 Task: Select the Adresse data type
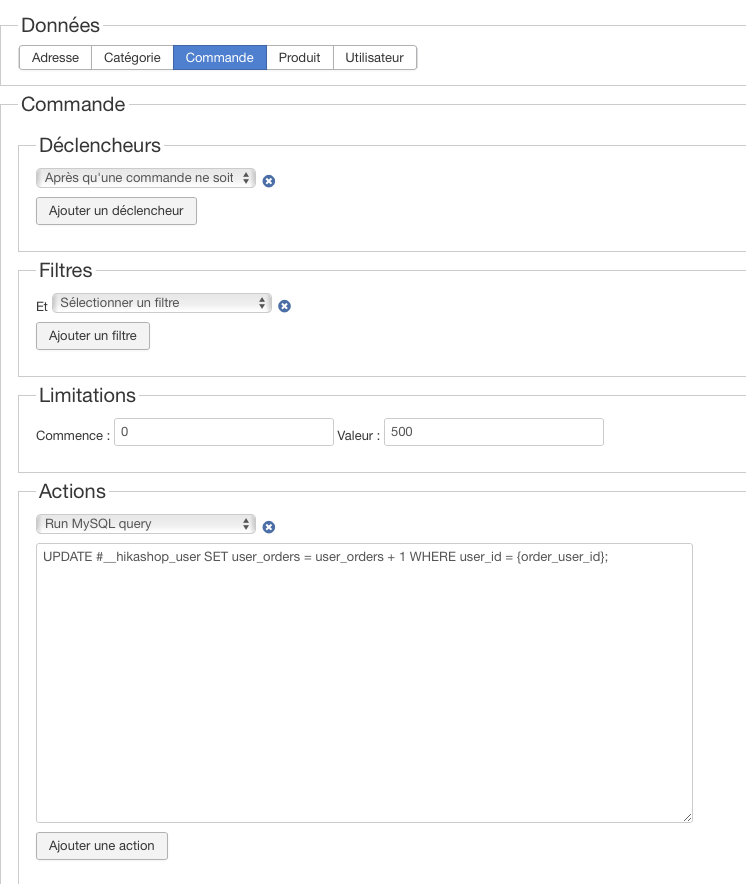coord(55,58)
